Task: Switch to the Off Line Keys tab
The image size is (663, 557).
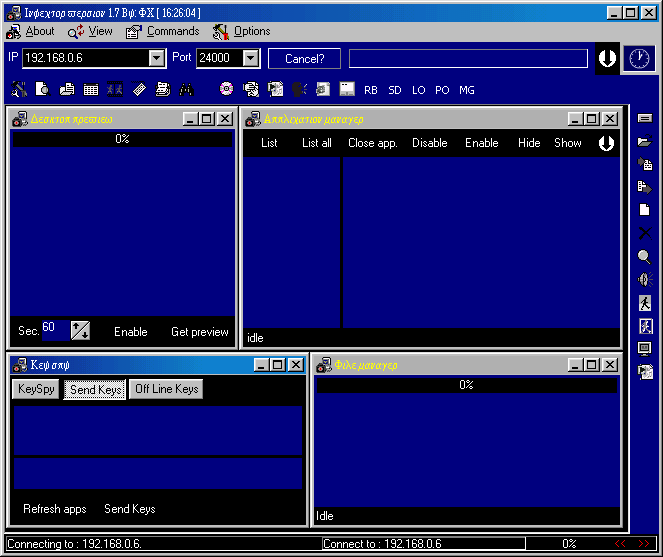Action: point(166,389)
